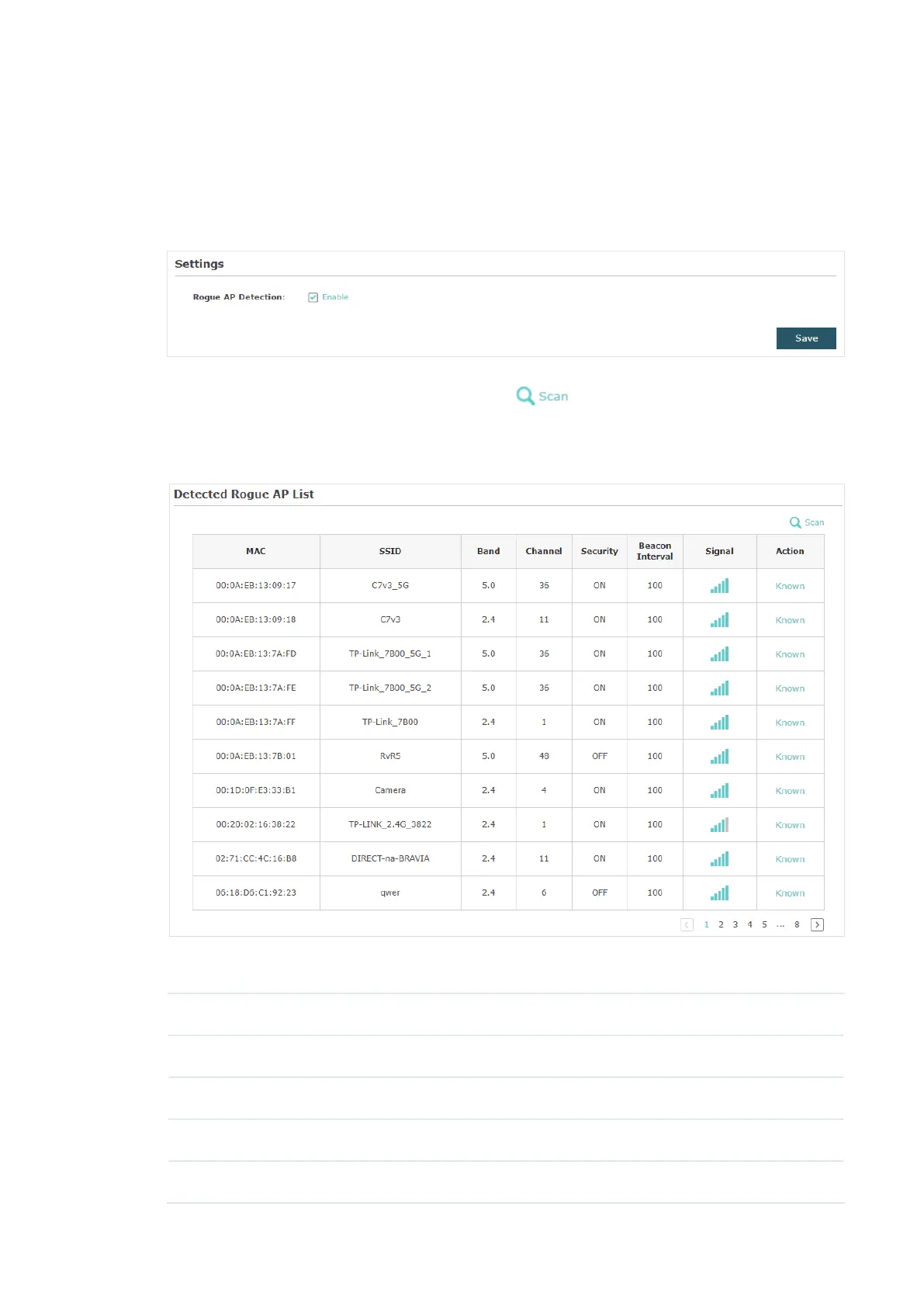Mark C7v3 as Known
The image size is (924, 1307).
(790, 620)
